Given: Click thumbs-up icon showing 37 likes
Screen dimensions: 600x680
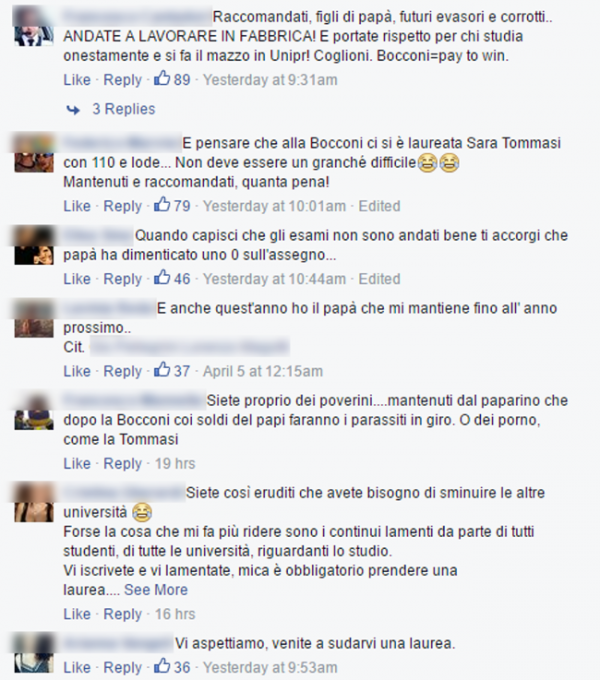Looking at the screenshot, I should click(x=162, y=370).
